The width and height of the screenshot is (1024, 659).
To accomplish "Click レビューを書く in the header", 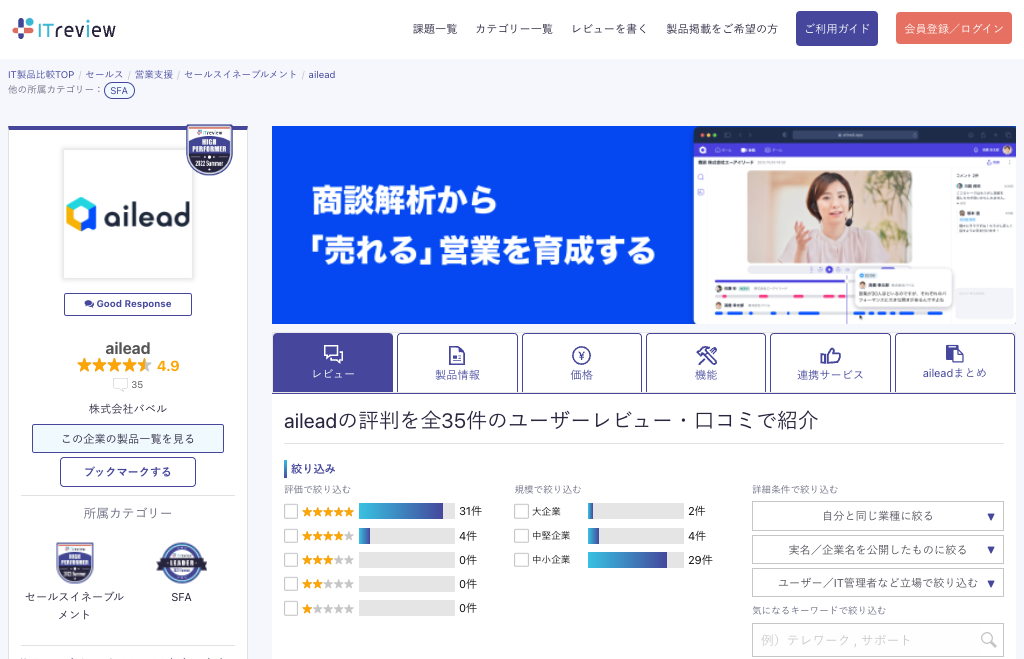I will [609, 29].
